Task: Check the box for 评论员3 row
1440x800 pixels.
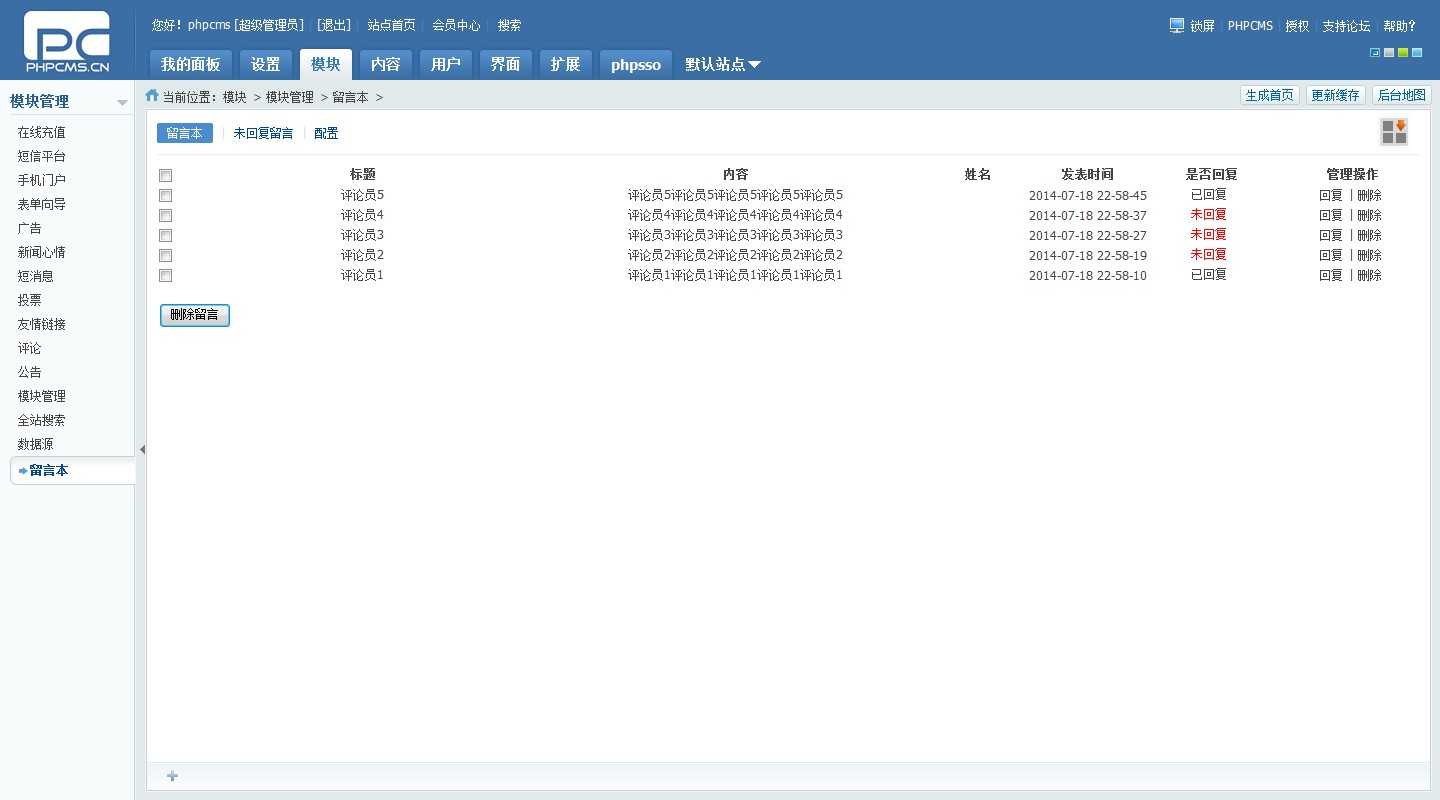Action: 166,235
